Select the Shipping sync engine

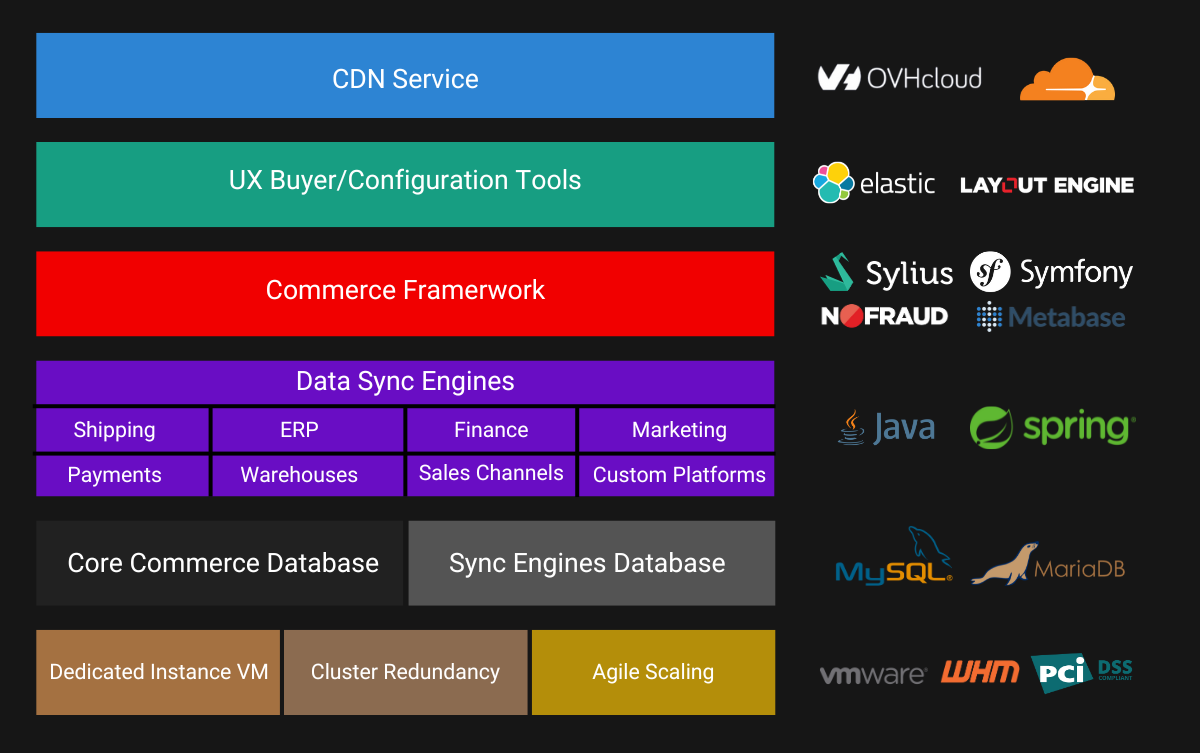(122, 429)
